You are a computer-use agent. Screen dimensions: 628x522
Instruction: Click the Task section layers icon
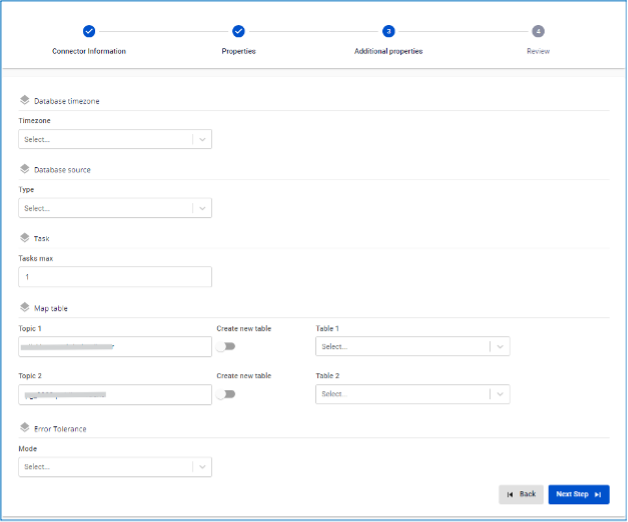[x=24, y=238]
